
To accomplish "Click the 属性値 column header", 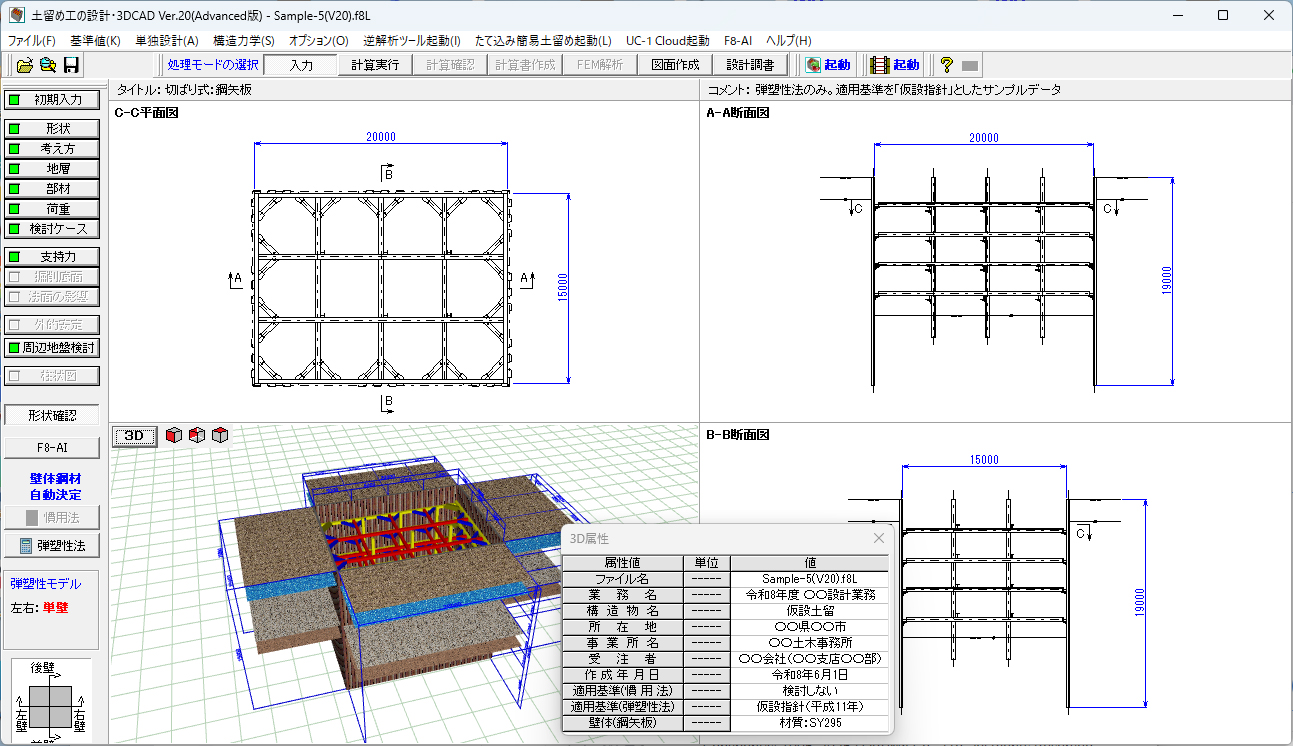I will (622, 563).
